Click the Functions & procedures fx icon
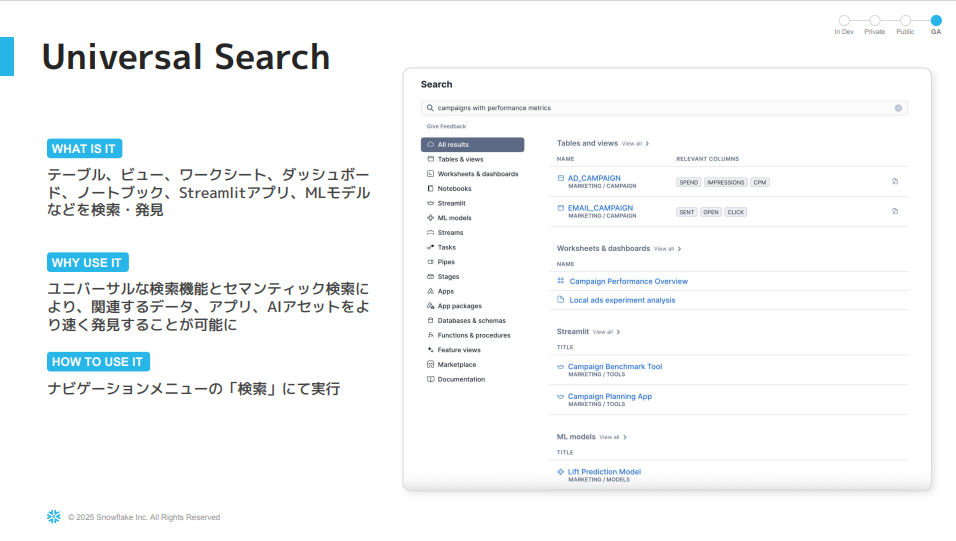 [430, 335]
